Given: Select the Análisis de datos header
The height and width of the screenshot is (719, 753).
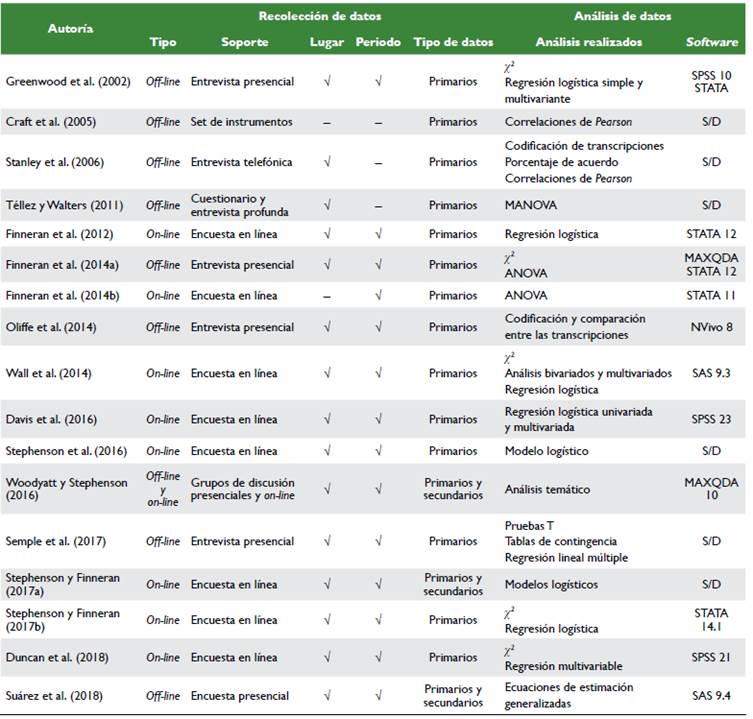Looking at the screenshot, I should click(x=622, y=16).
